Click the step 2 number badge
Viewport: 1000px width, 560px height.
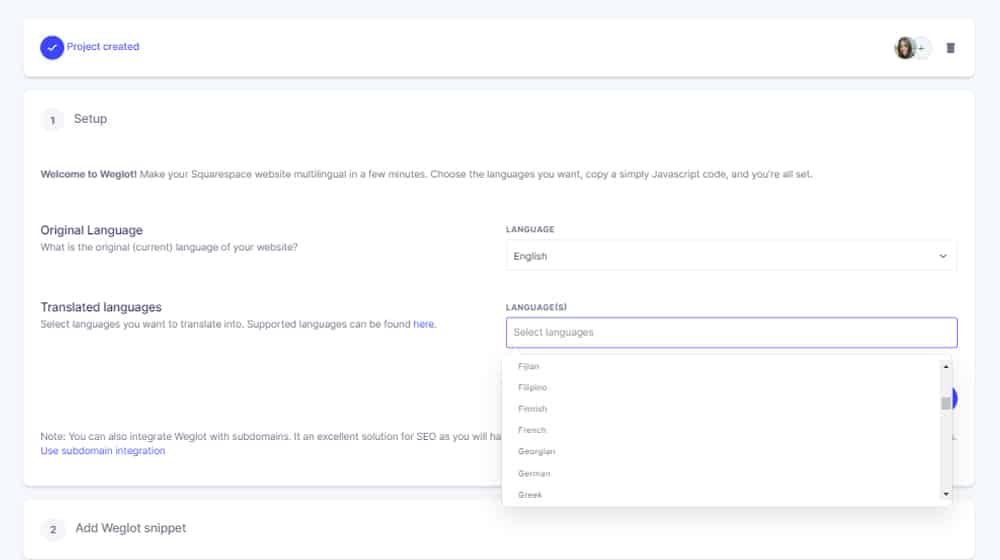53,529
